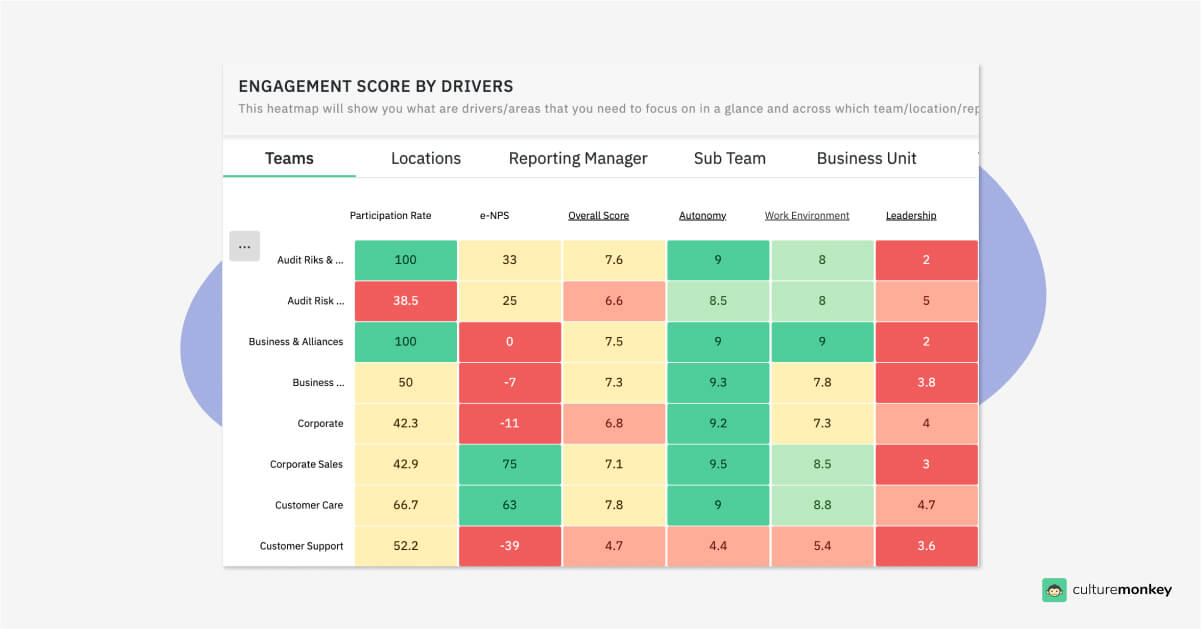
Task: Click the Leadership cell showing 4.7
Action: 926,505
